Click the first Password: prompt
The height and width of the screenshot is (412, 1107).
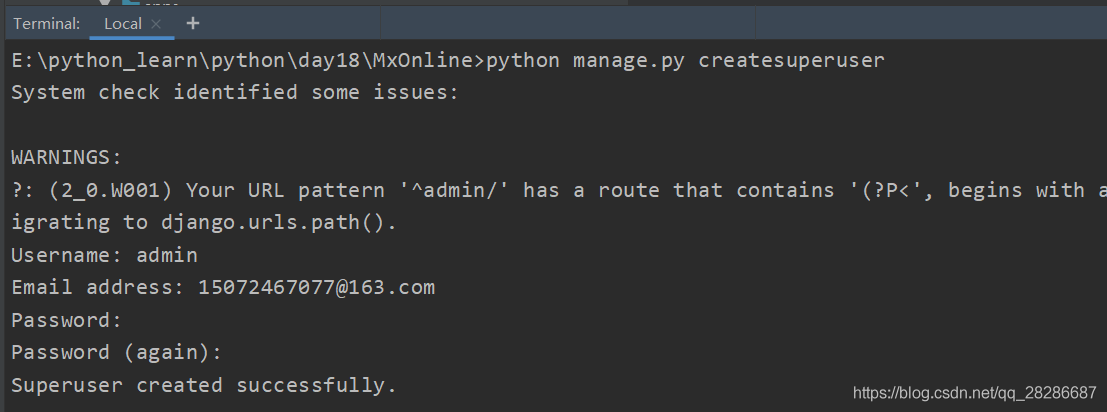pos(66,320)
